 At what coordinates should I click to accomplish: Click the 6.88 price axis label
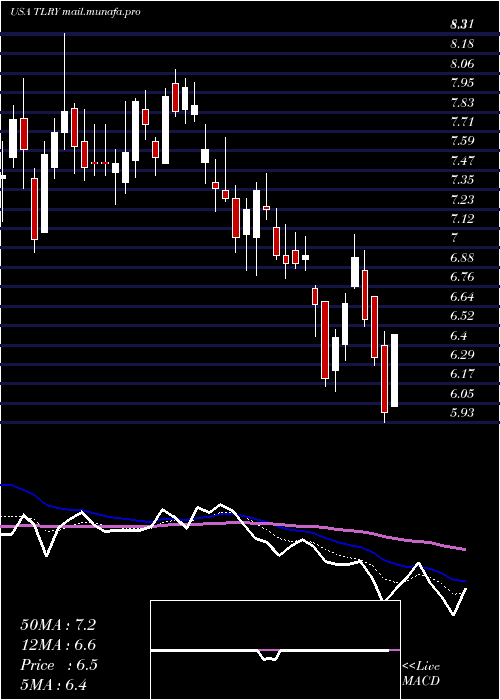462,258
